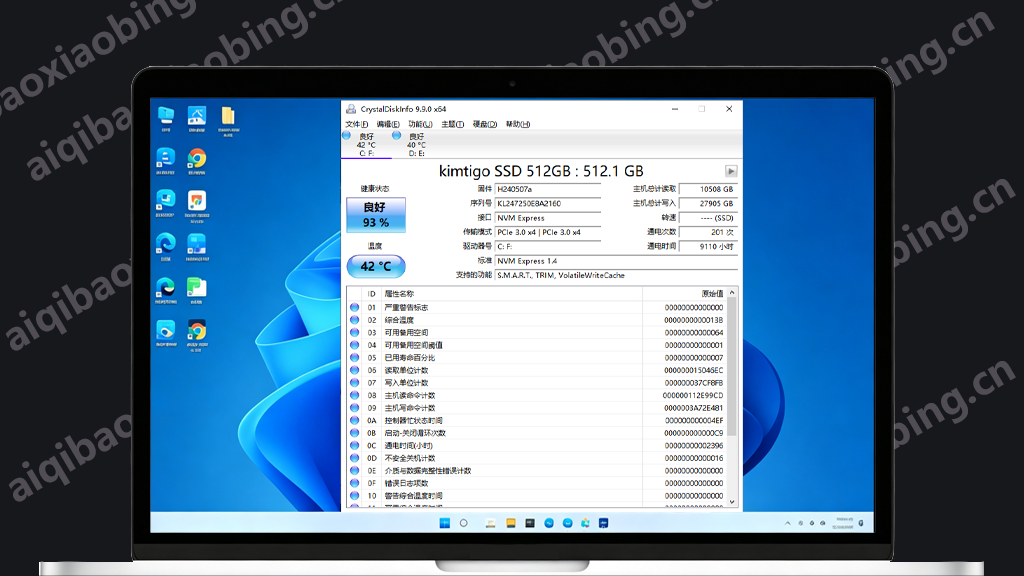Image resolution: width=1024 pixels, height=576 pixels.
Task: Open the yellow File Explorer icon on the taskbar
Action: coord(511,523)
